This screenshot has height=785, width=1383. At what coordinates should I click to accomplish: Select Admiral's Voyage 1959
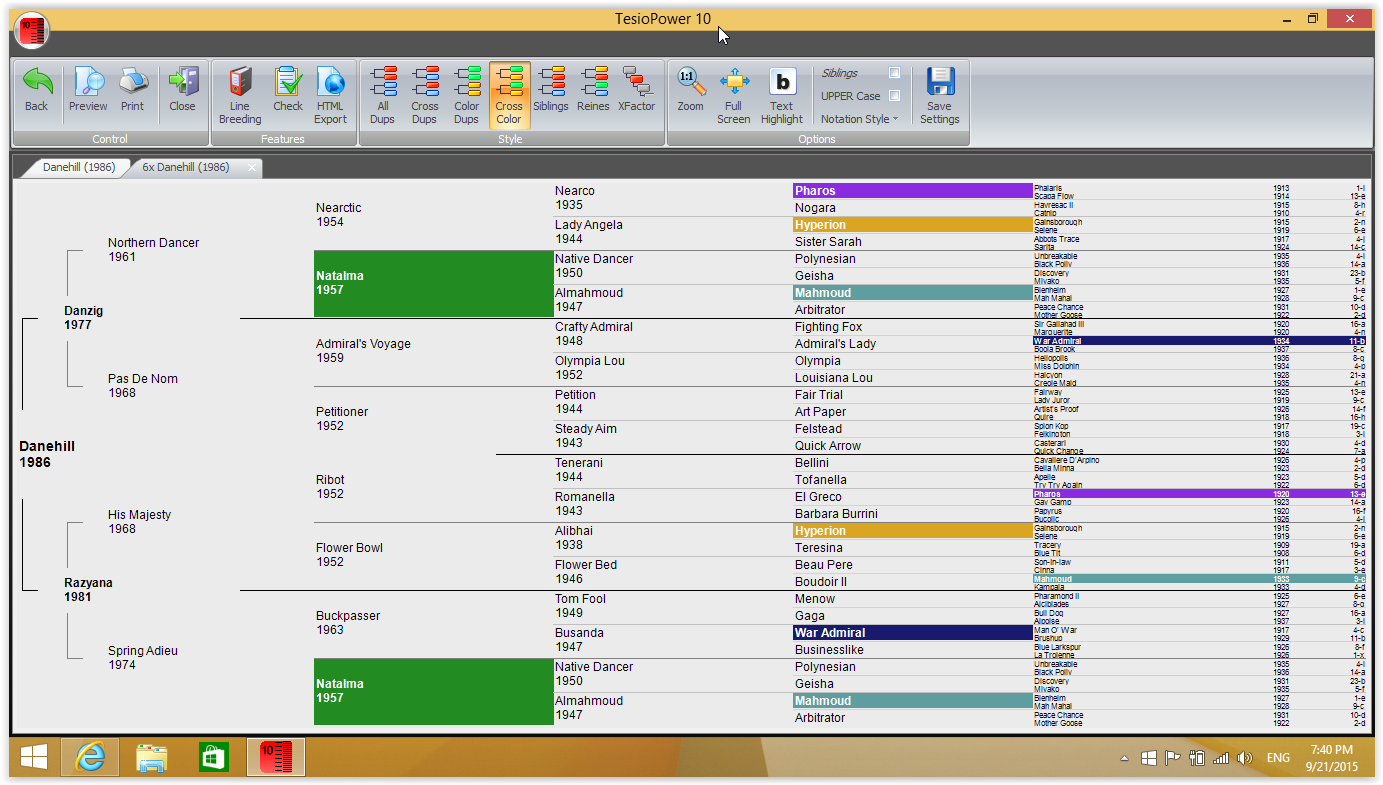pos(364,351)
